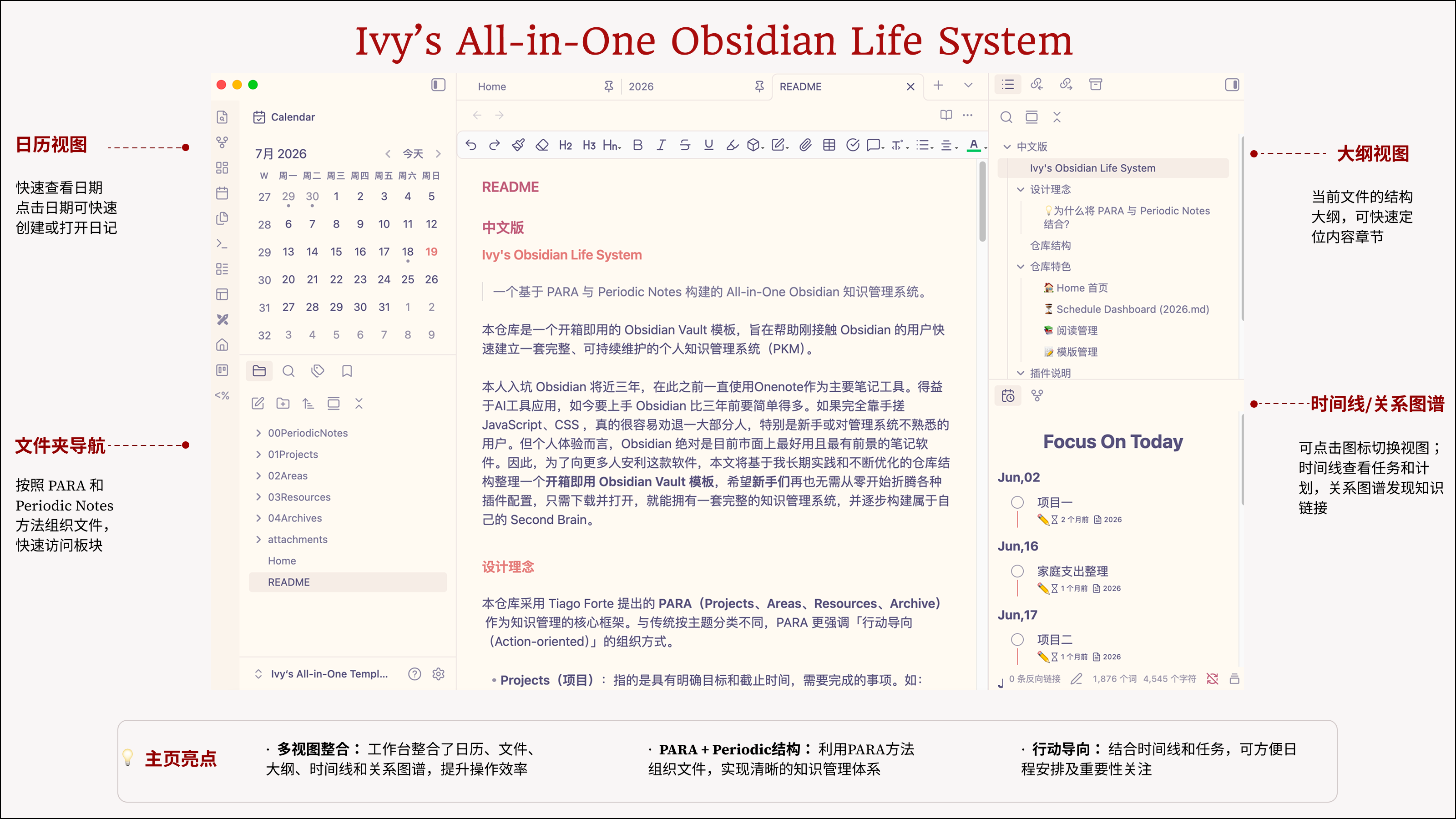The image size is (1456, 819).
Task: Open the bookmarks tab icon
Action: pyautogui.click(x=347, y=371)
